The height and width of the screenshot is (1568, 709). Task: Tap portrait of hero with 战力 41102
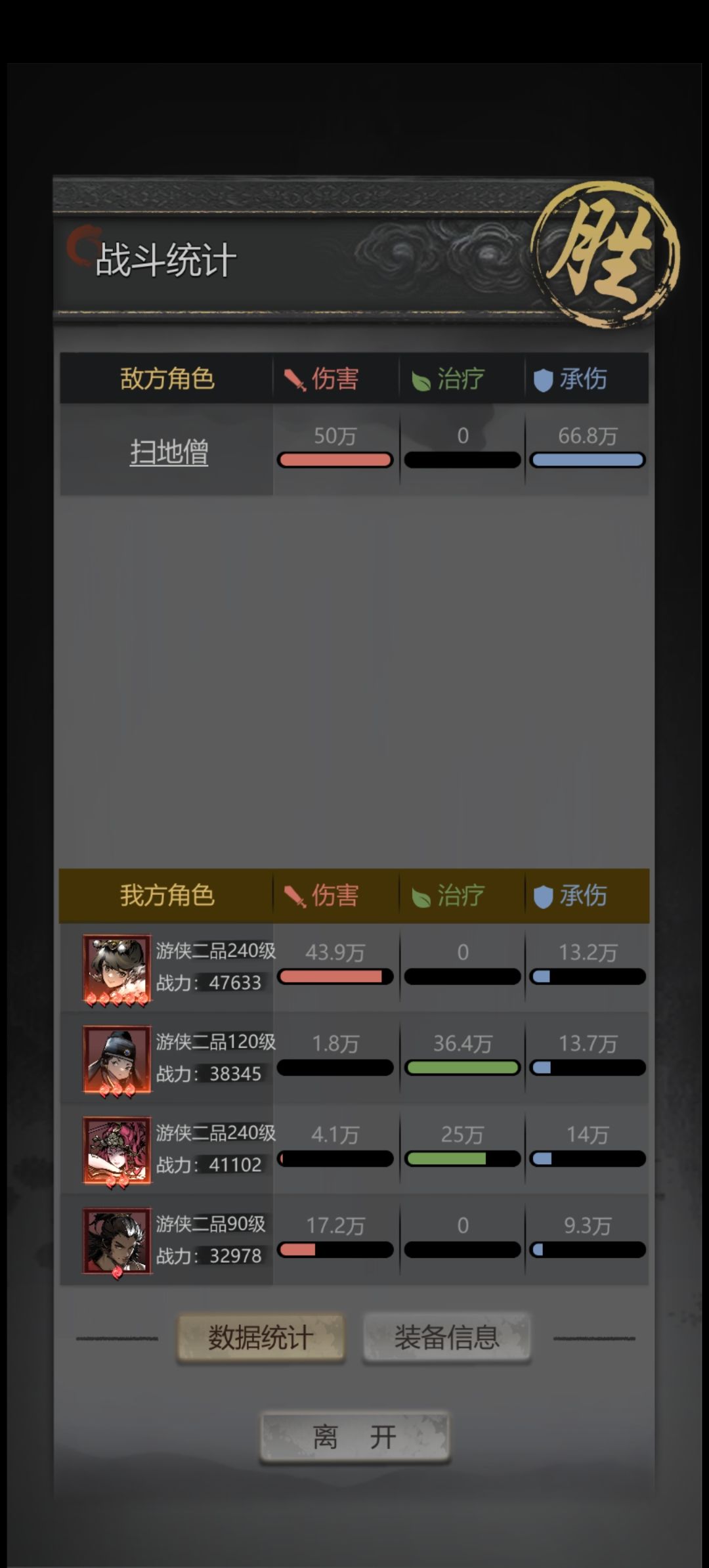click(117, 1151)
